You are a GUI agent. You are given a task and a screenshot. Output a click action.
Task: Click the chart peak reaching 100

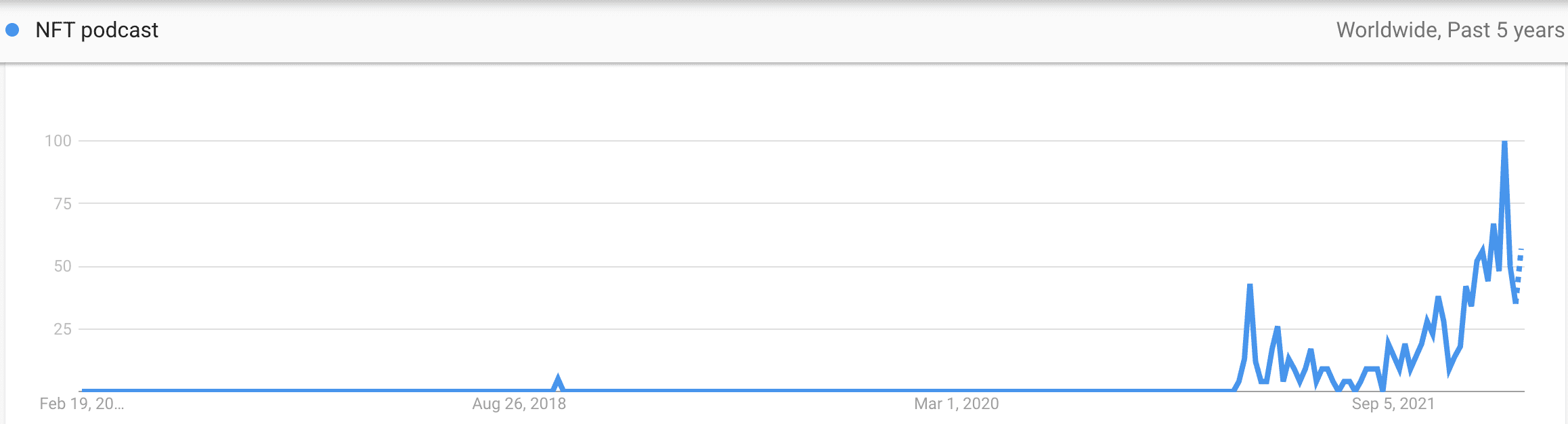click(x=1504, y=142)
